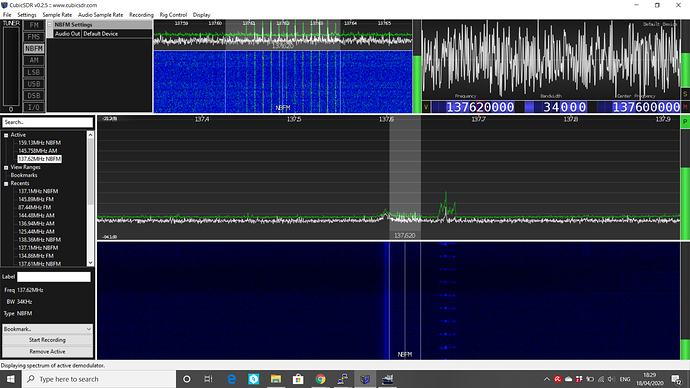The height and width of the screenshot is (388, 690).
Task: Click the bookmark Search field
Action: tap(47, 122)
